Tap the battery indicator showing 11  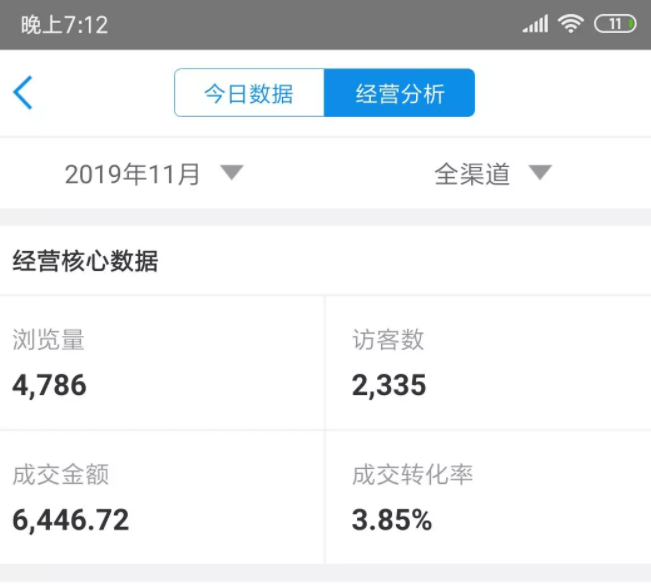[x=615, y=24]
